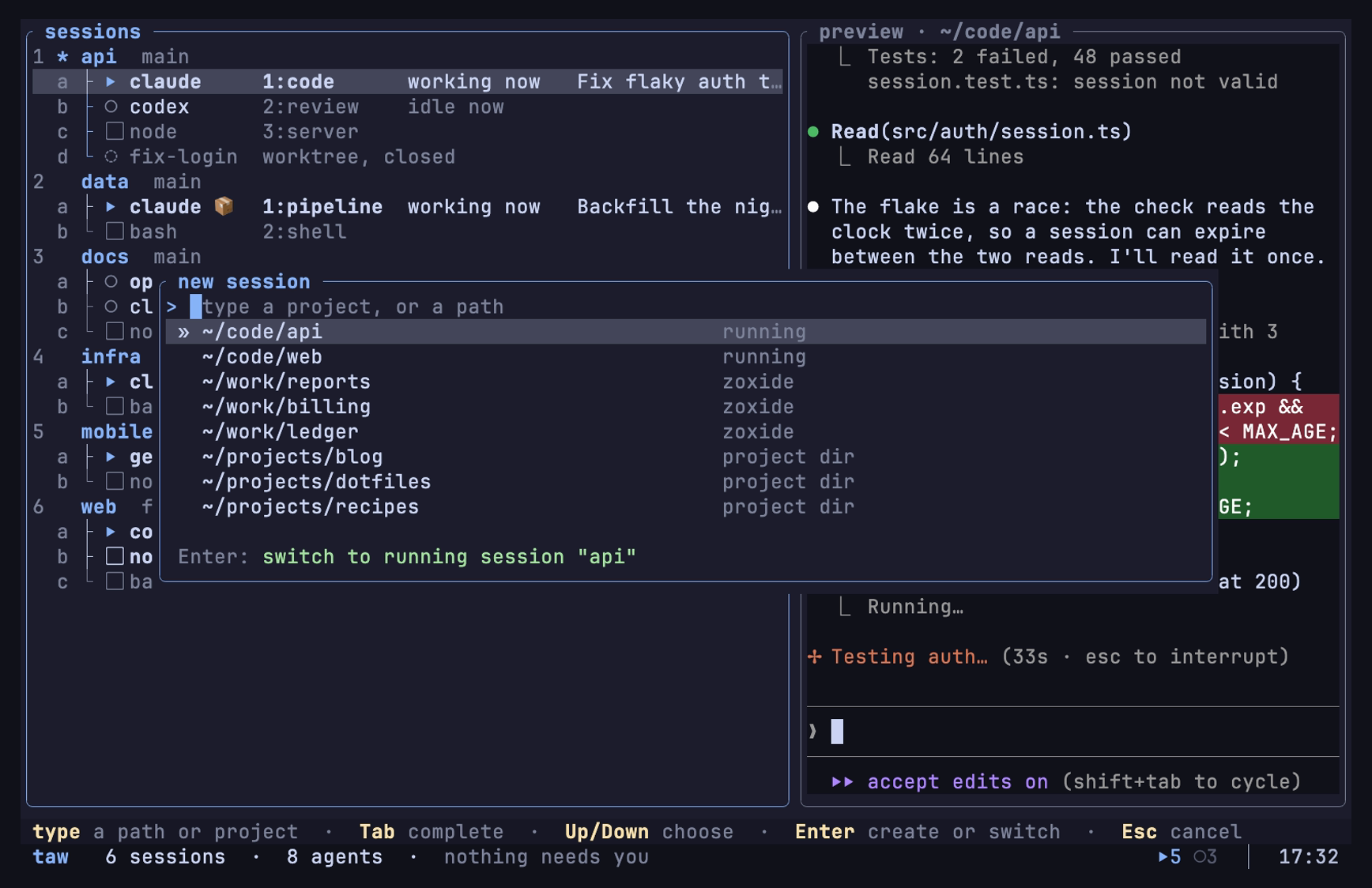Image resolution: width=1372 pixels, height=888 pixels.
Task: Click the square icon on infra row b
Action: pyautogui.click(x=115, y=406)
